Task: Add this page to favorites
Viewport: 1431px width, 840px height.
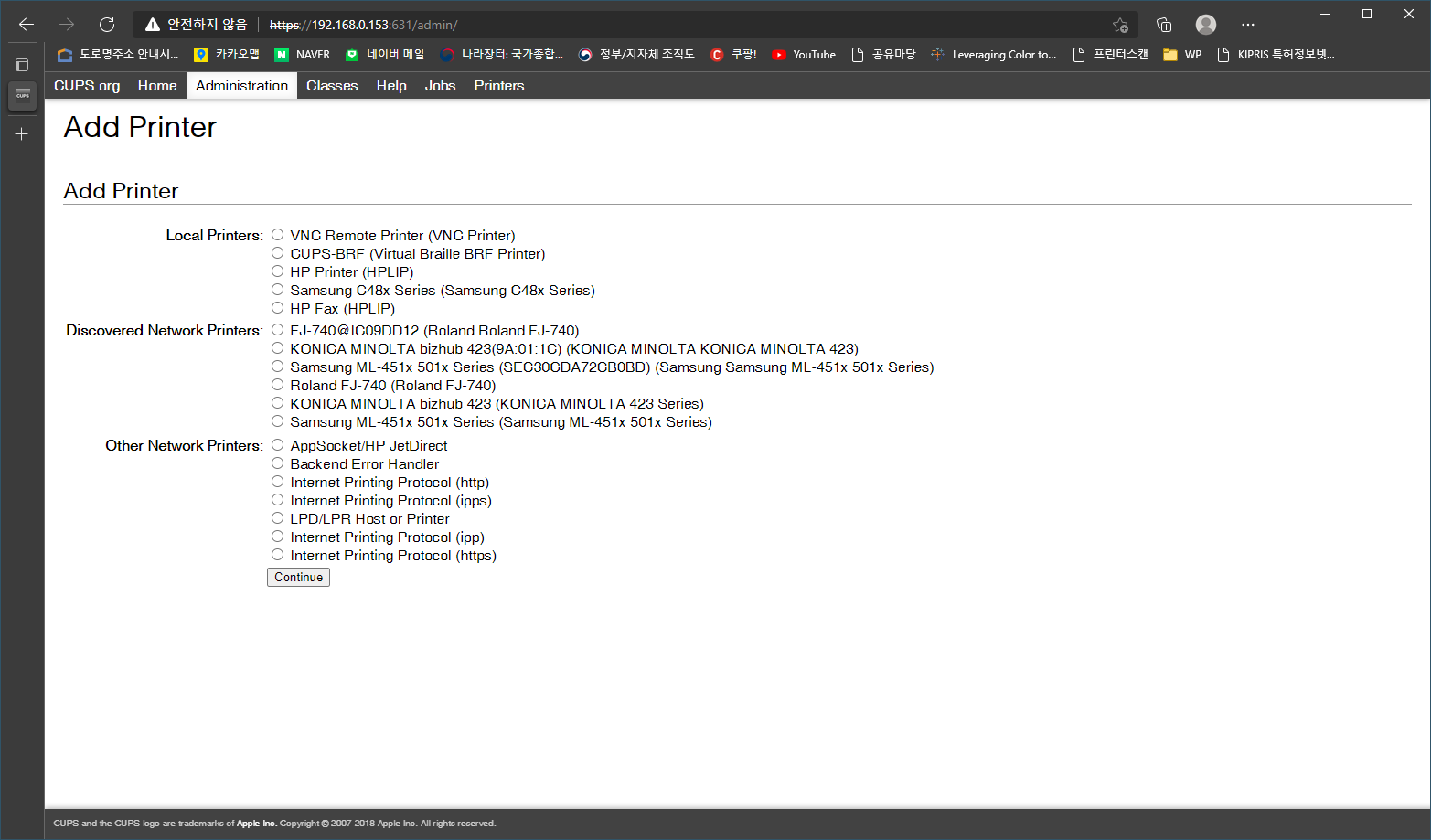Action: [1120, 25]
